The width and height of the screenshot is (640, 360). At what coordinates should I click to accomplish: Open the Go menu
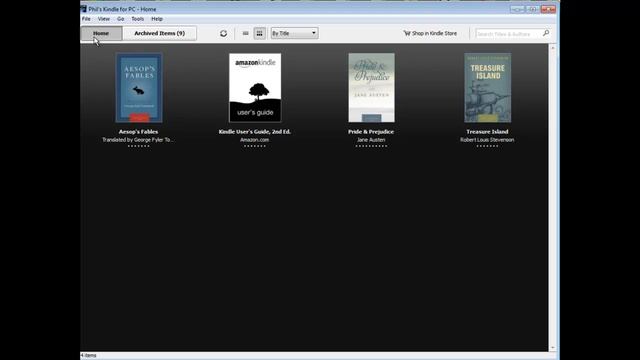coord(120,19)
